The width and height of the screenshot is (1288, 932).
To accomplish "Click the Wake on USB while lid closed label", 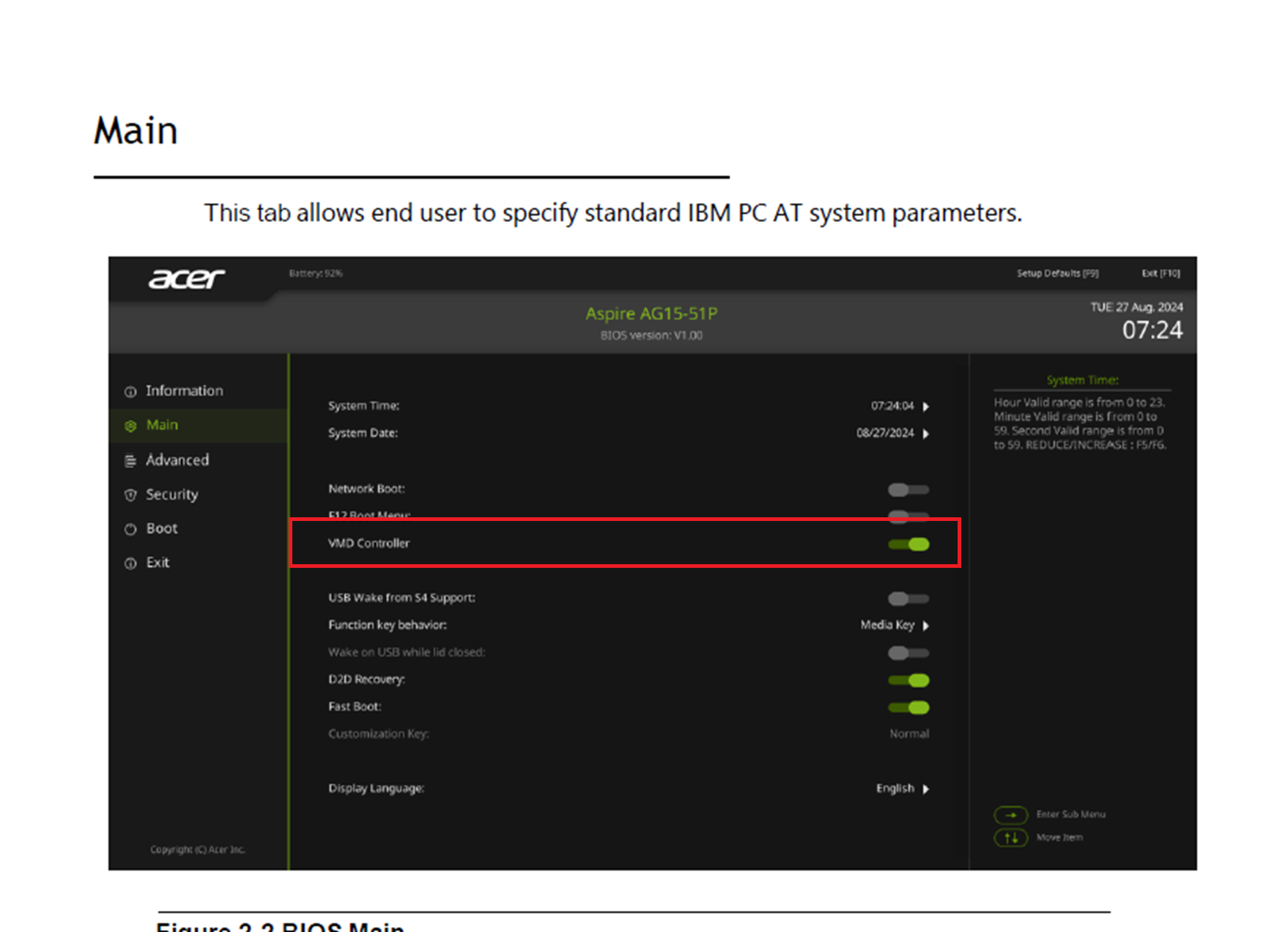I will (407, 652).
